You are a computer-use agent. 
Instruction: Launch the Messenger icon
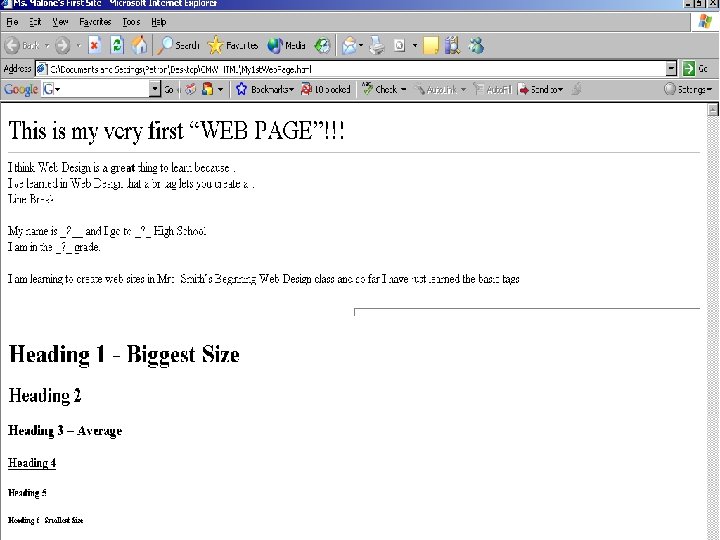[476, 45]
